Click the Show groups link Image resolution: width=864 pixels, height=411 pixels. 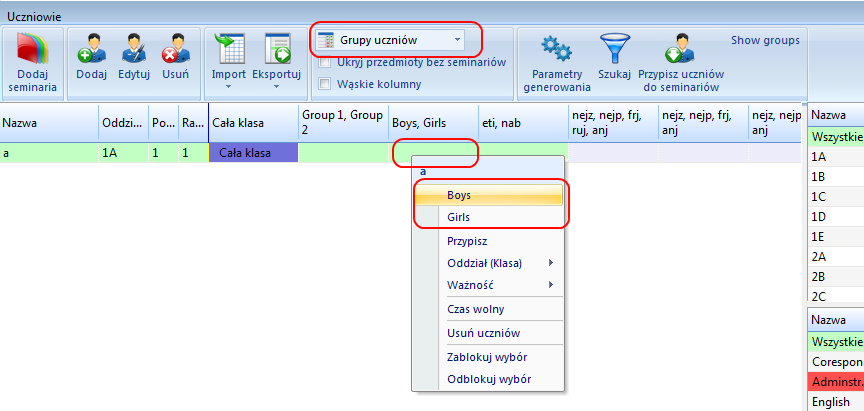pyautogui.click(x=765, y=40)
